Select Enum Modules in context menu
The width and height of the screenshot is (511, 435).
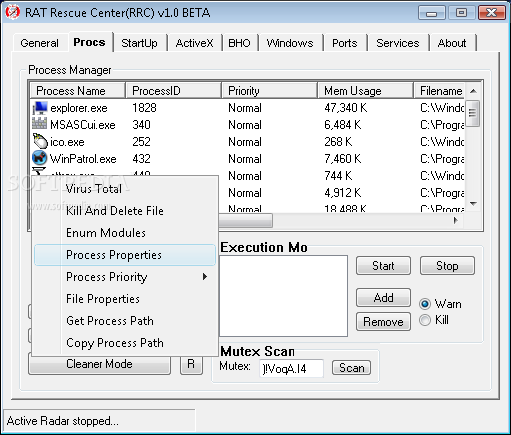[x=125, y=233]
